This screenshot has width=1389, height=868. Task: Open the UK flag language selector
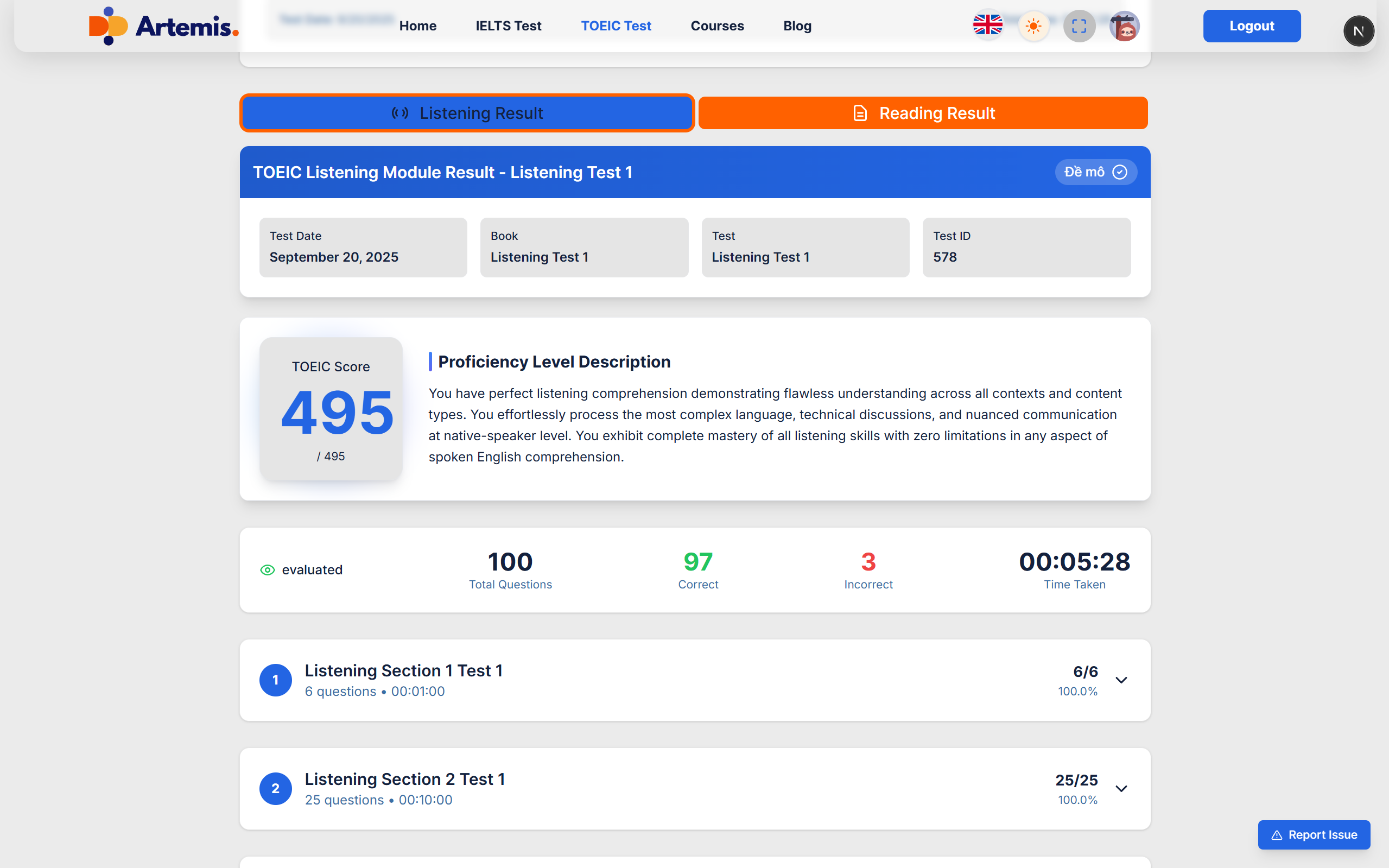[987, 26]
